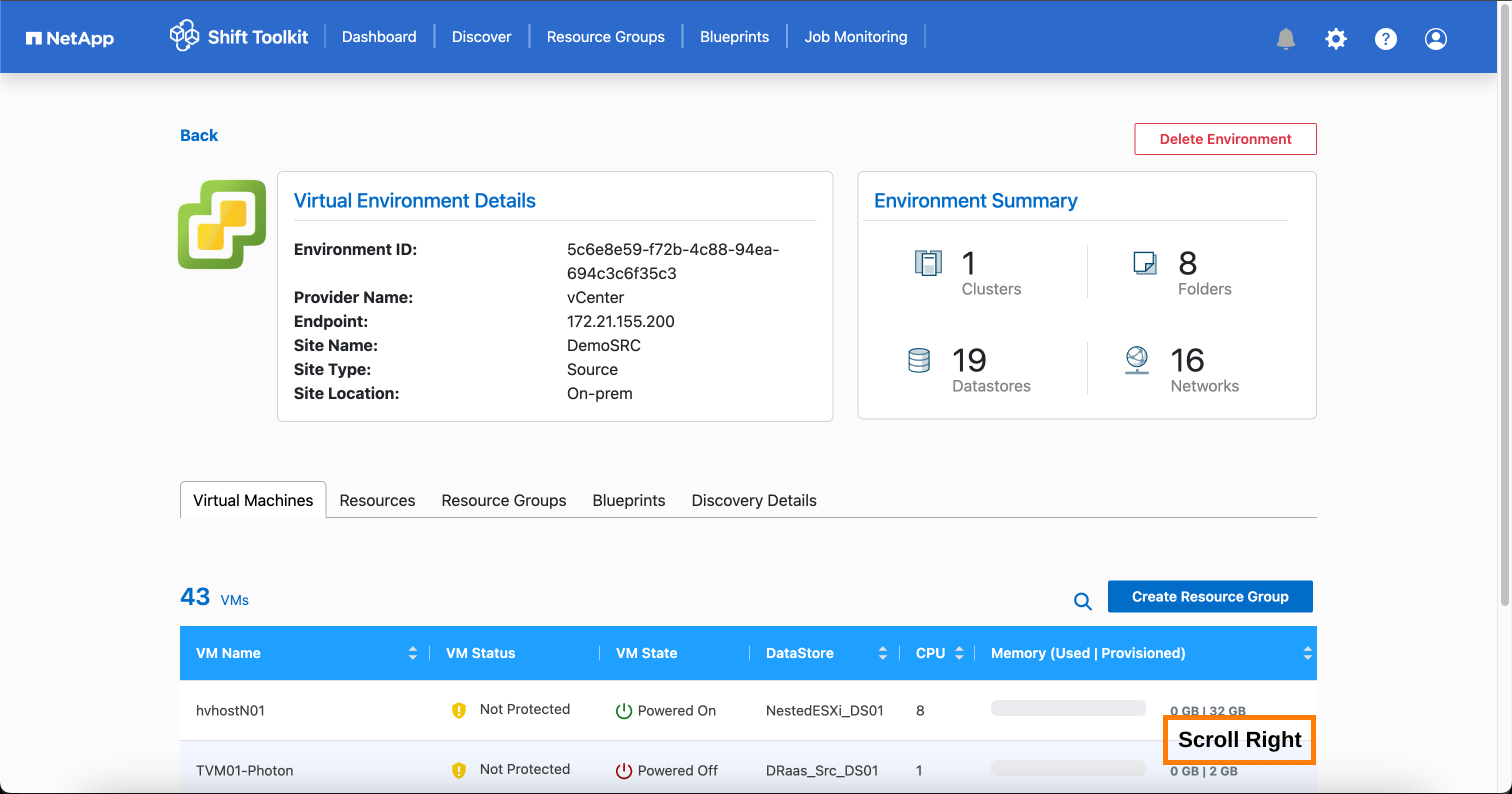
Task: Open Job Monitoring page
Action: point(855,37)
